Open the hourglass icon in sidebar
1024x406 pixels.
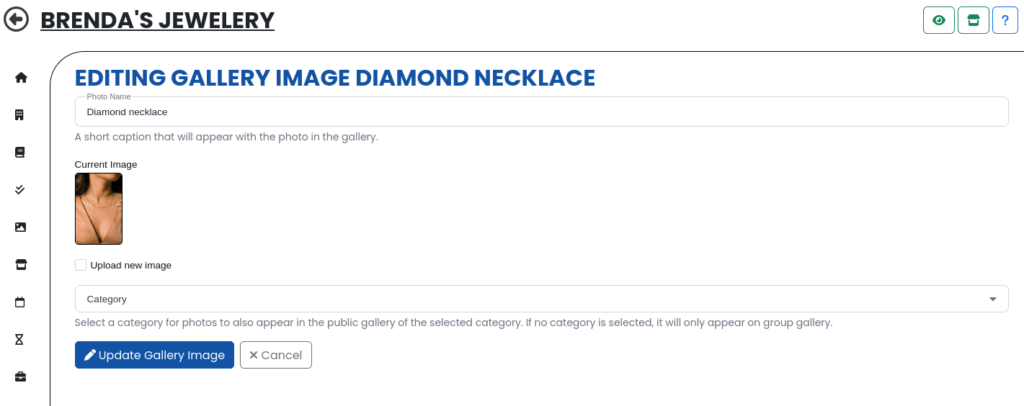pyautogui.click(x=20, y=340)
